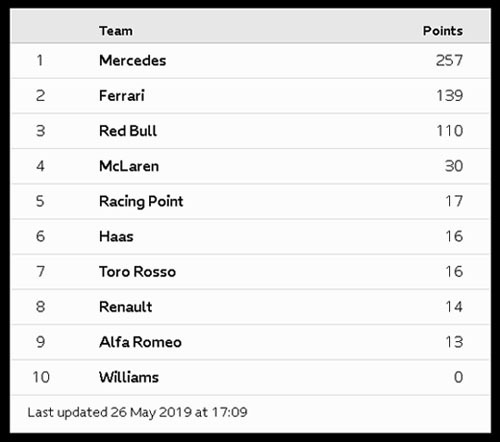
Task: Select the Mercedes team name
Action: click(x=132, y=61)
